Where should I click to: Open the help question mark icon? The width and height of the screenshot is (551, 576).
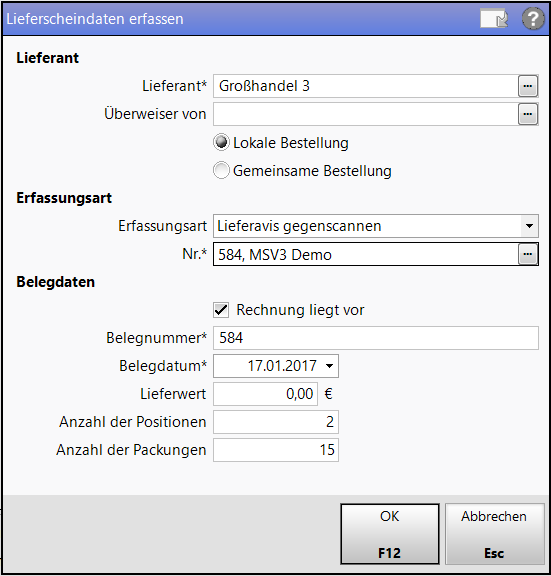coord(533,19)
